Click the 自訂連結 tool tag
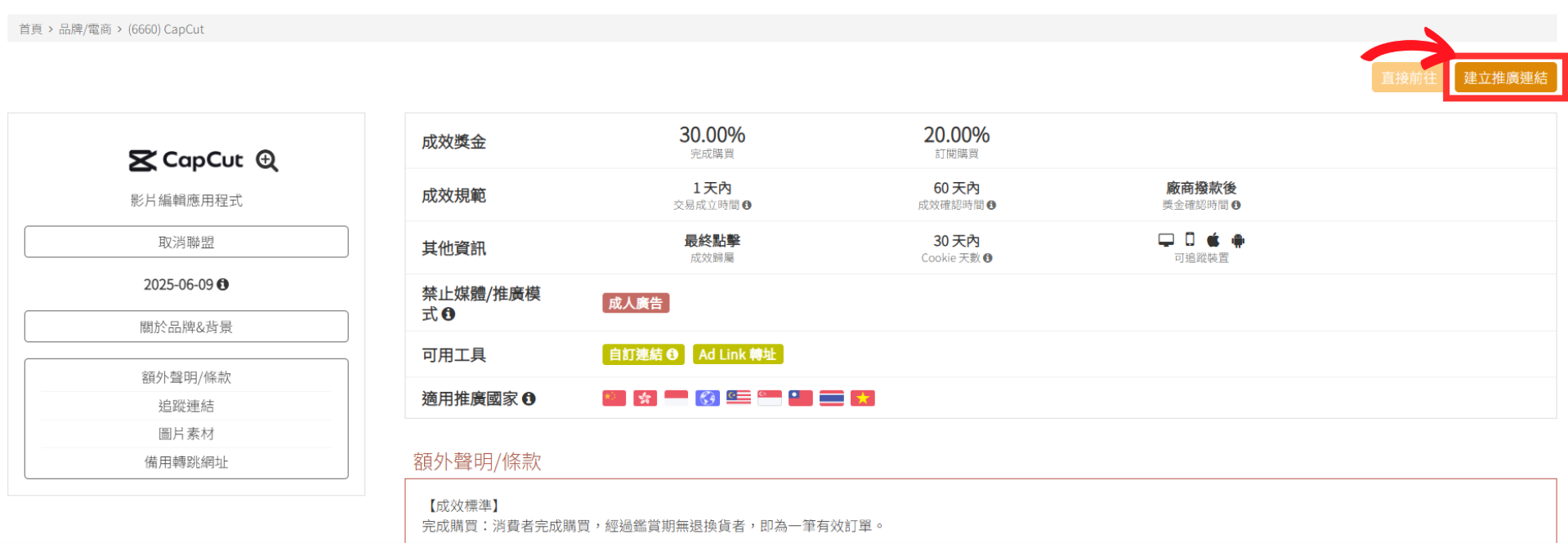 [643, 354]
